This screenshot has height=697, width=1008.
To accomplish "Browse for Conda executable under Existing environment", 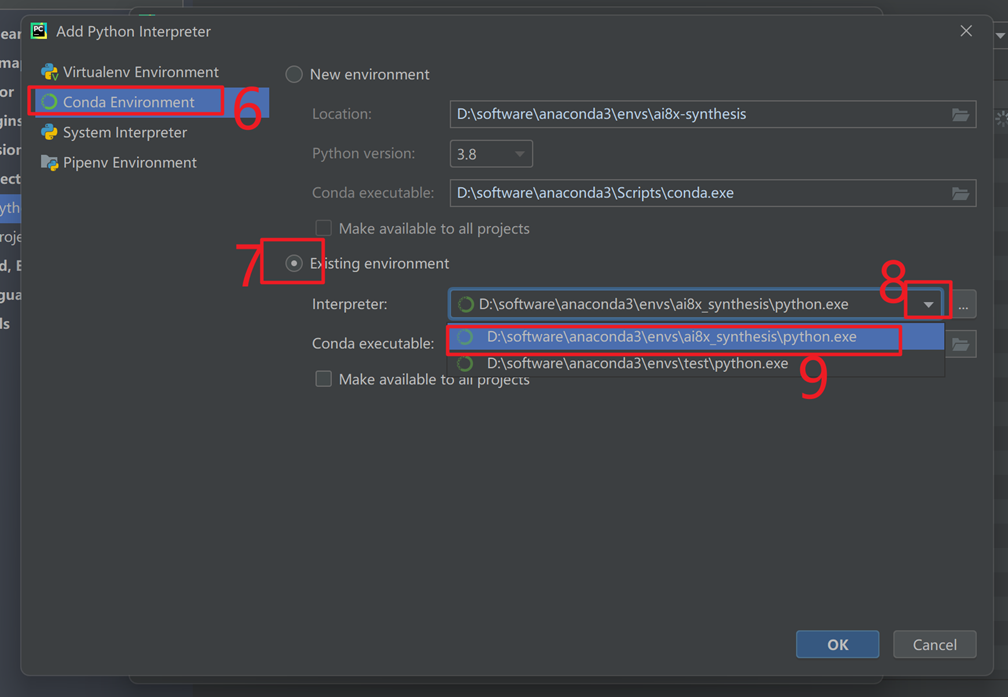I will tap(960, 345).
